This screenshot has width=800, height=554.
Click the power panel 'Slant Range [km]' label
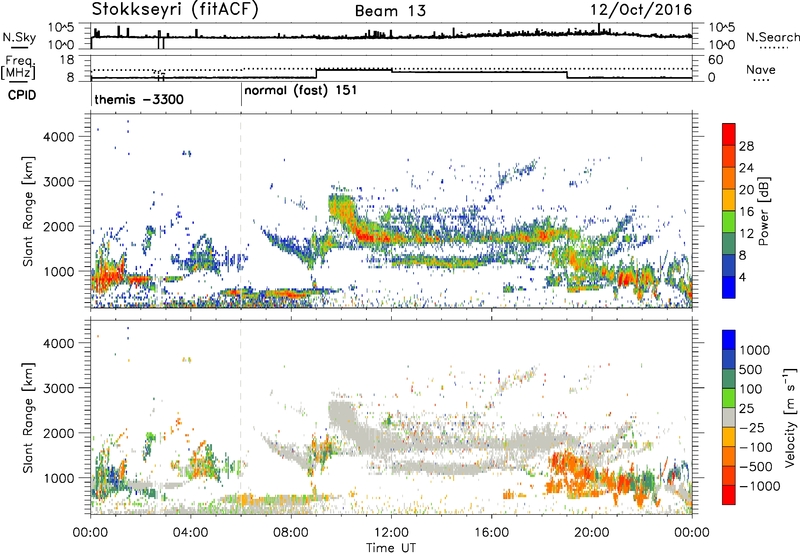pos(28,211)
